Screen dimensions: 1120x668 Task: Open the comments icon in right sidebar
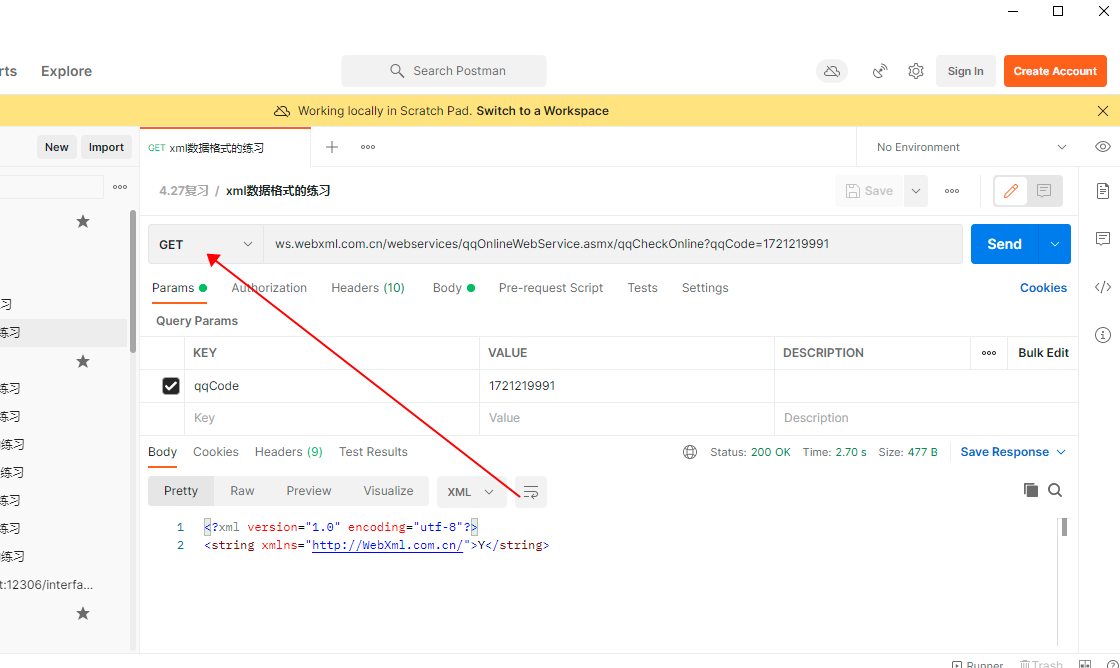(x=1103, y=239)
